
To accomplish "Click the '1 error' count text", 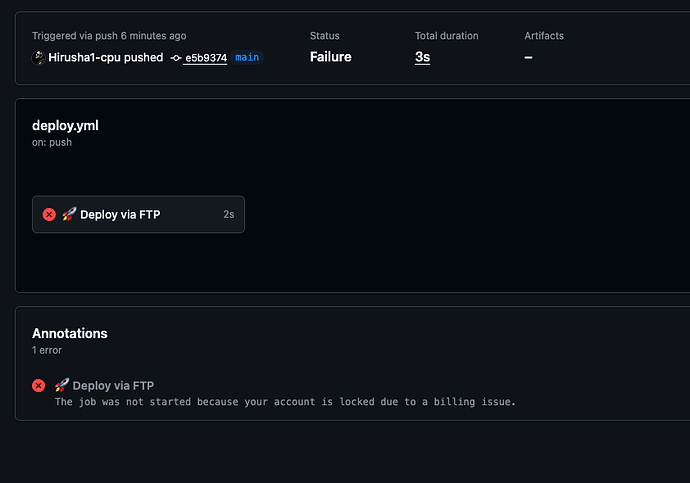I will tap(47, 351).
